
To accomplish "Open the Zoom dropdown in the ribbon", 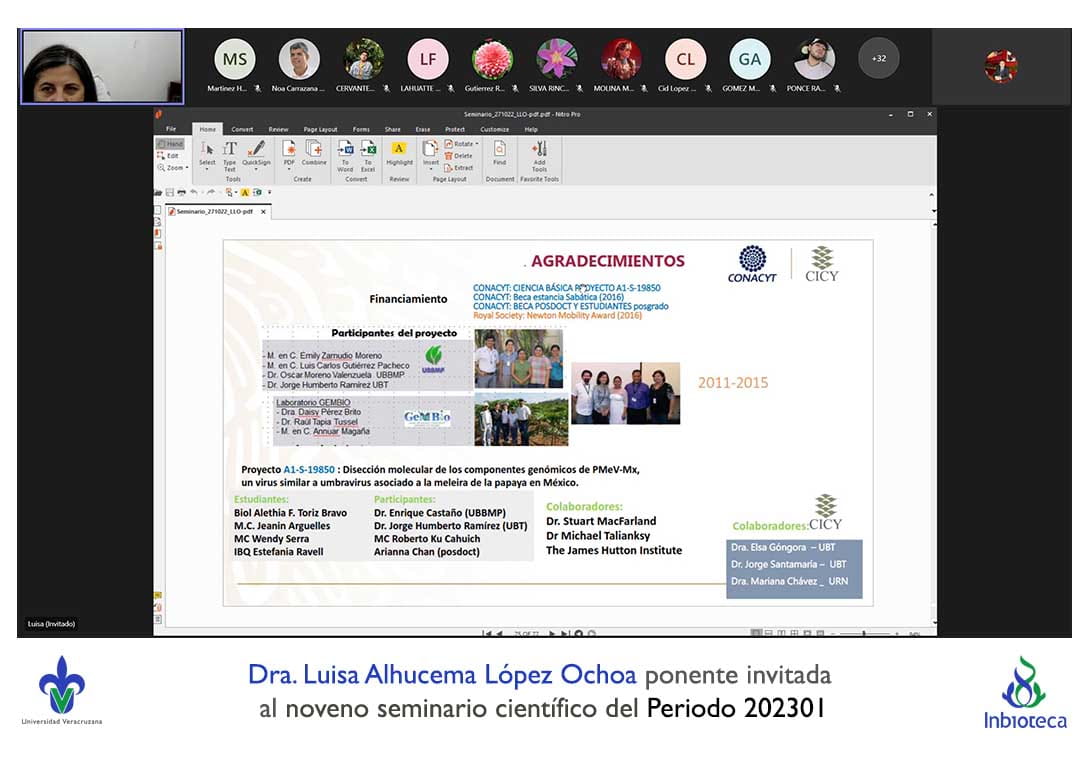I will coord(171,168).
